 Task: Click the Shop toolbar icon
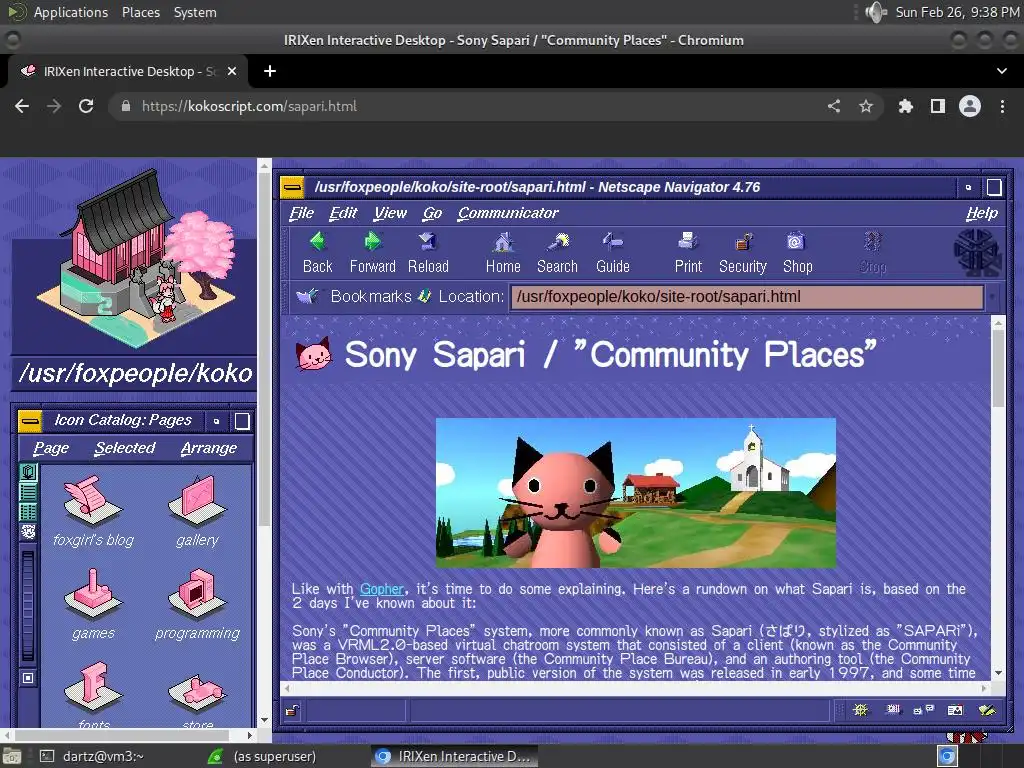[795, 242]
